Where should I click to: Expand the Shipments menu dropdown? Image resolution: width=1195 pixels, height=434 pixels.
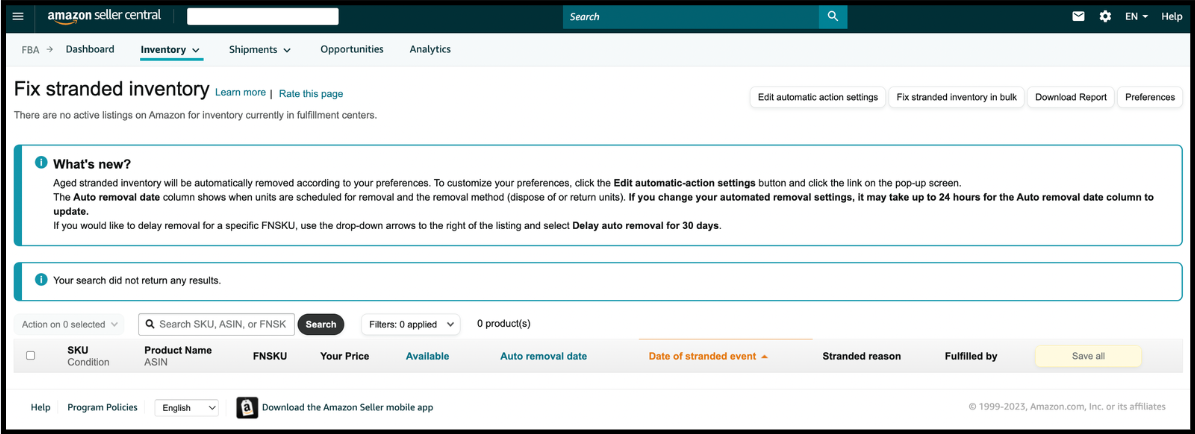(260, 50)
